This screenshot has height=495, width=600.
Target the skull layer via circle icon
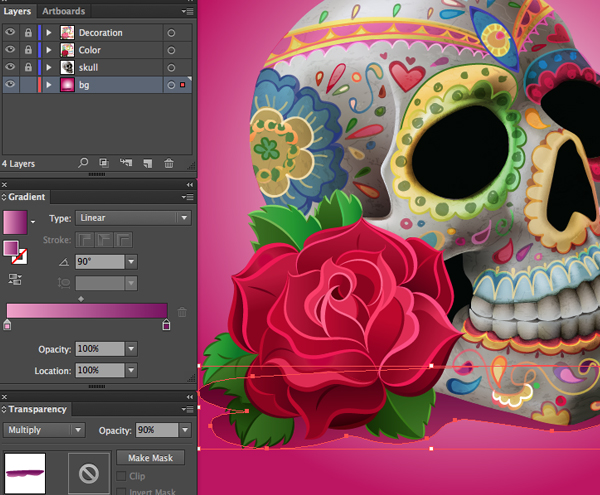(171, 68)
